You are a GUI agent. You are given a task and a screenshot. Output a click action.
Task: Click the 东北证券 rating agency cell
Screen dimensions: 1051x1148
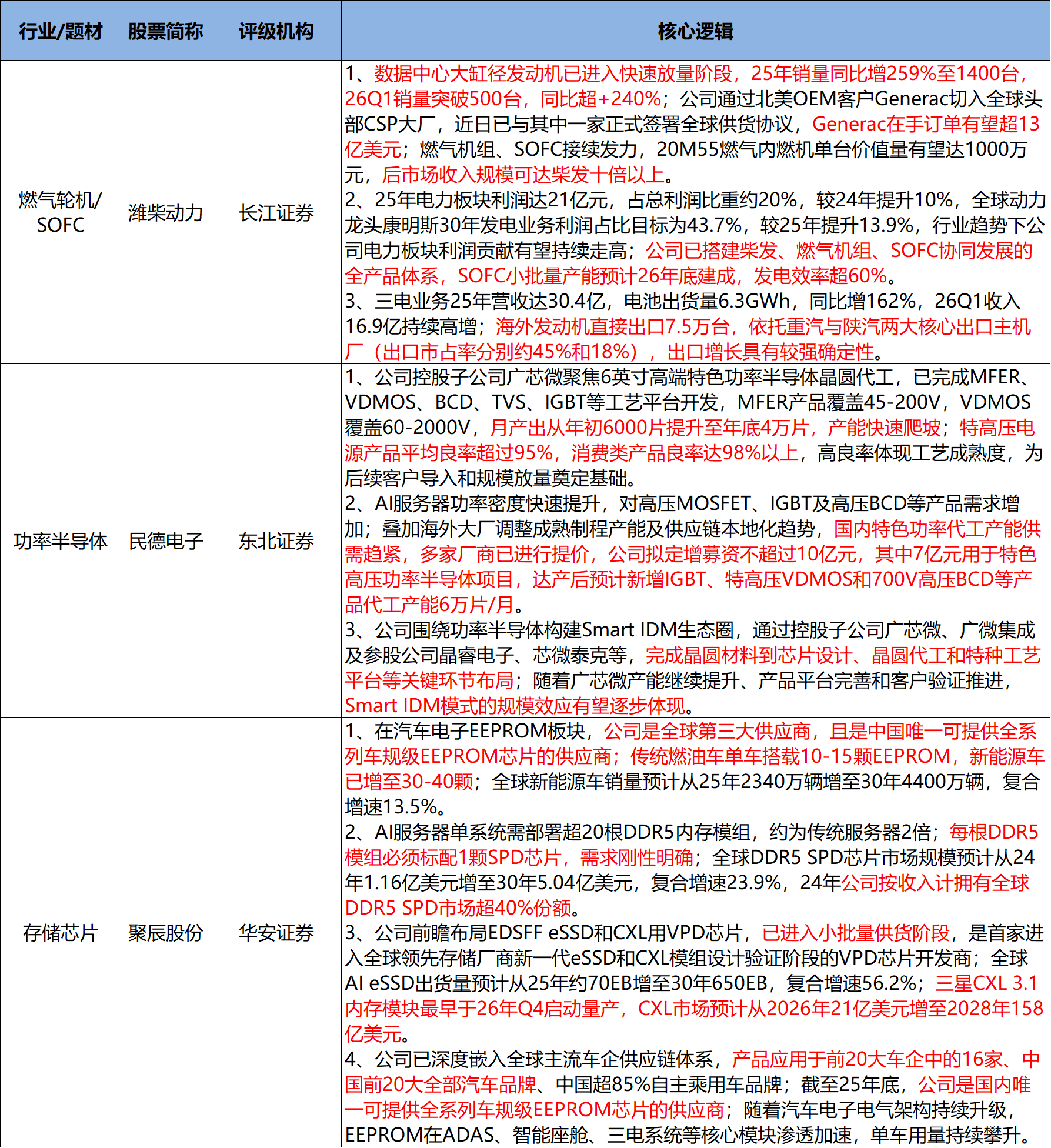pos(276,541)
